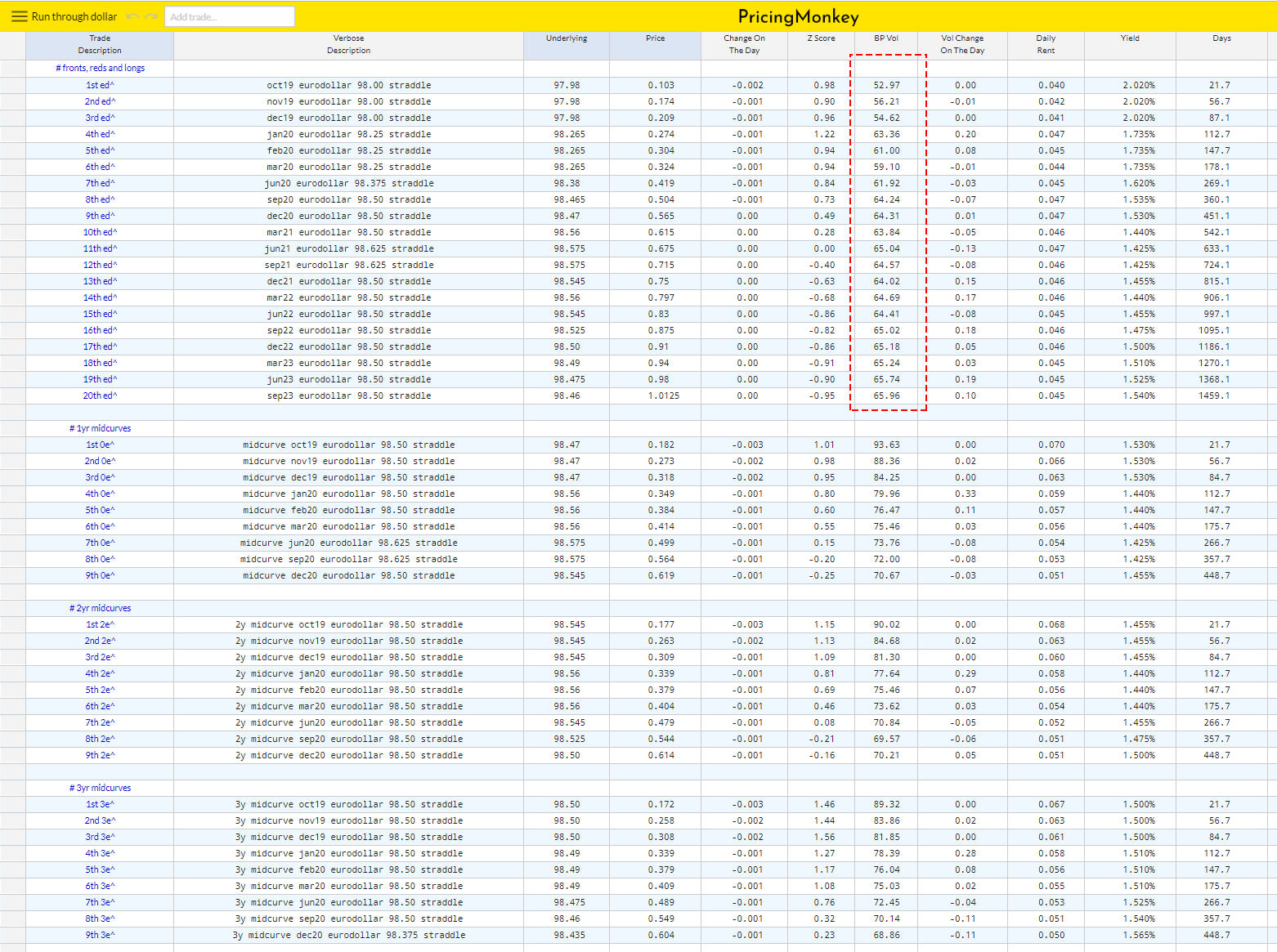Image resolution: width=1277 pixels, height=952 pixels.
Task: Select the Vol Change On The Day header
Action: (x=962, y=45)
